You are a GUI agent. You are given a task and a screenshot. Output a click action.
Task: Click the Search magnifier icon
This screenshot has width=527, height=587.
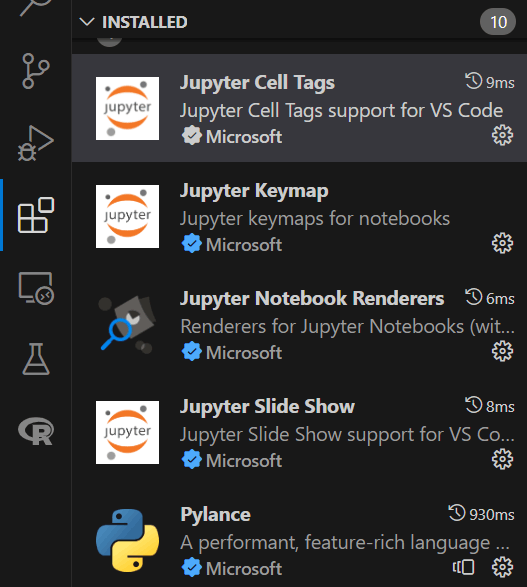pyautogui.click(x=36, y=6)
